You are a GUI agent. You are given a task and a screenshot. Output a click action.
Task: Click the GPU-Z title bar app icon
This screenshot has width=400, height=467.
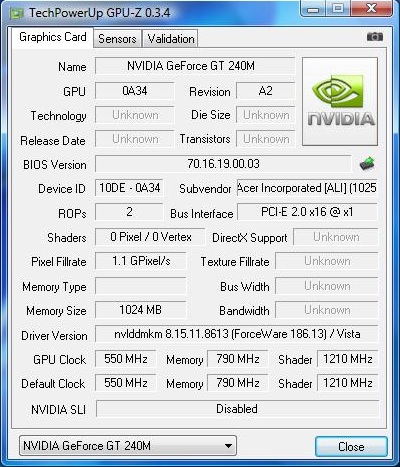[16, 14]
